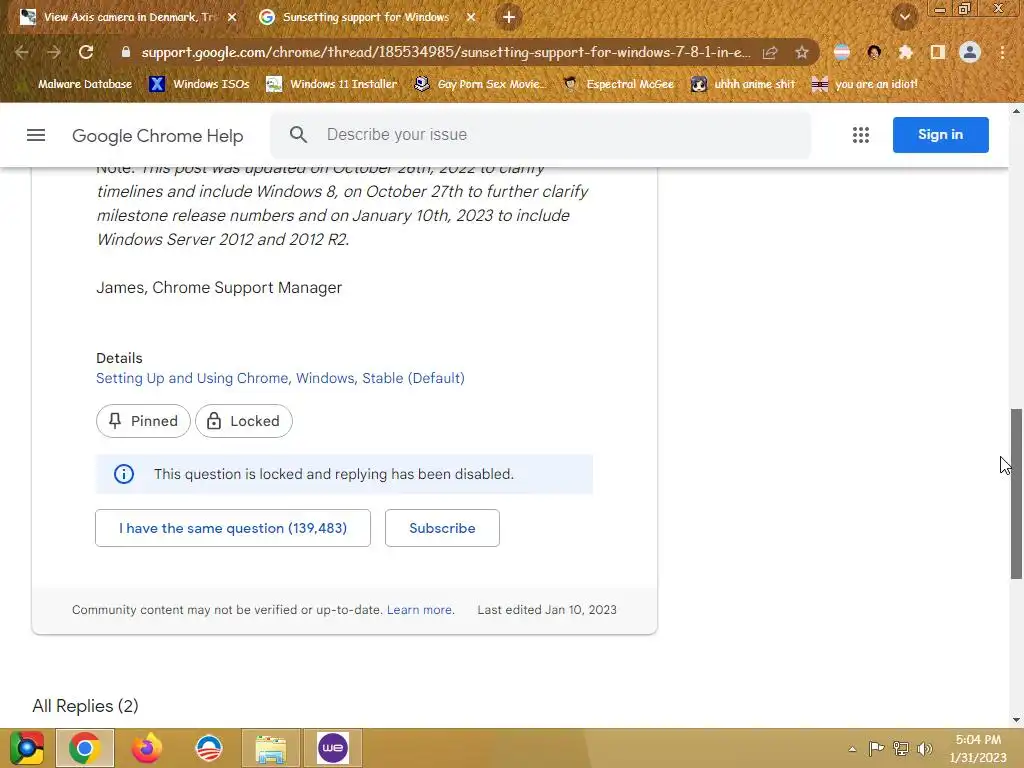Open the you are an idiot! bookmark

[865, 84]
